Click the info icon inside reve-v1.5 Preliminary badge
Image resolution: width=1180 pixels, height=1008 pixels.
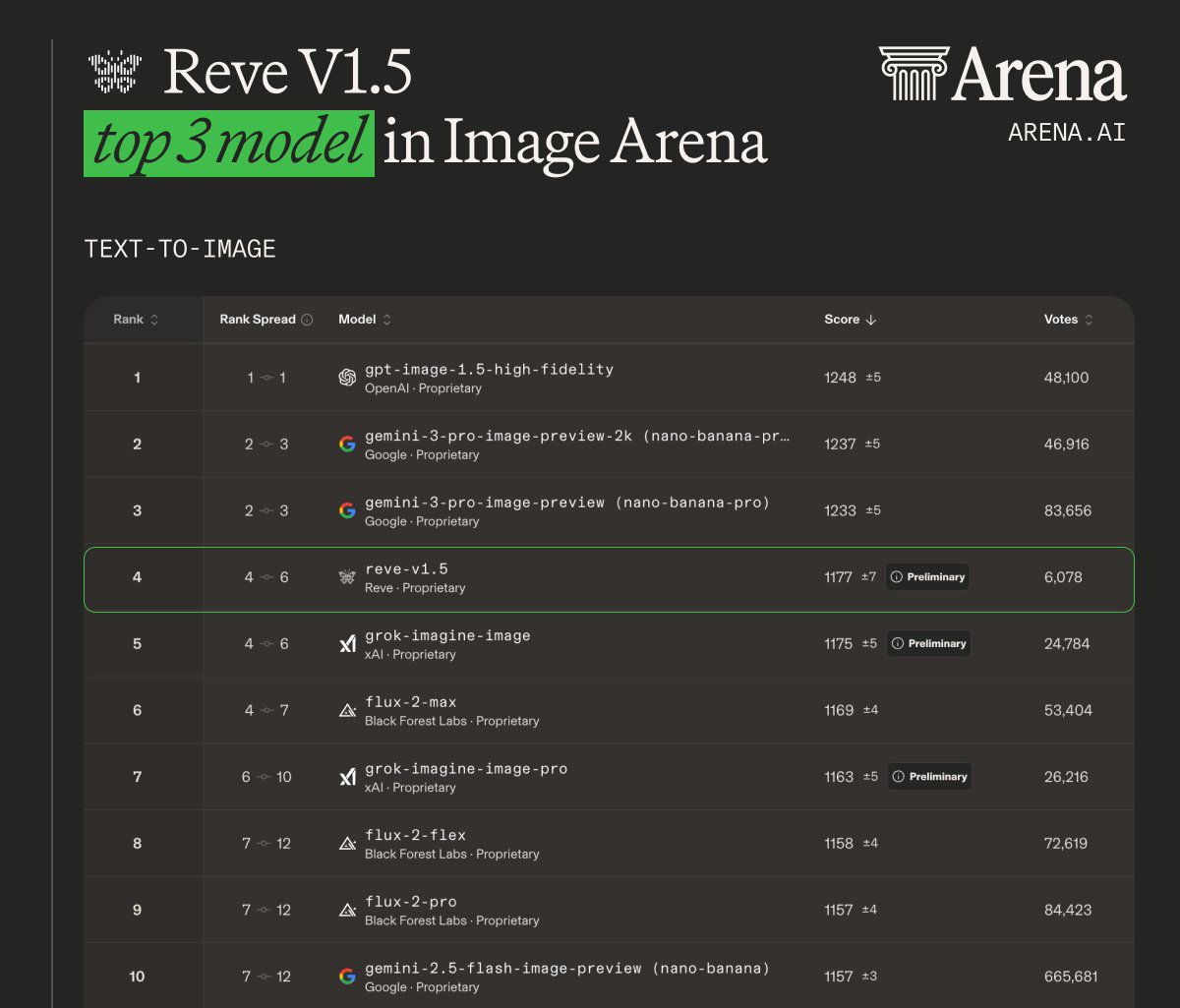point(897,577)
